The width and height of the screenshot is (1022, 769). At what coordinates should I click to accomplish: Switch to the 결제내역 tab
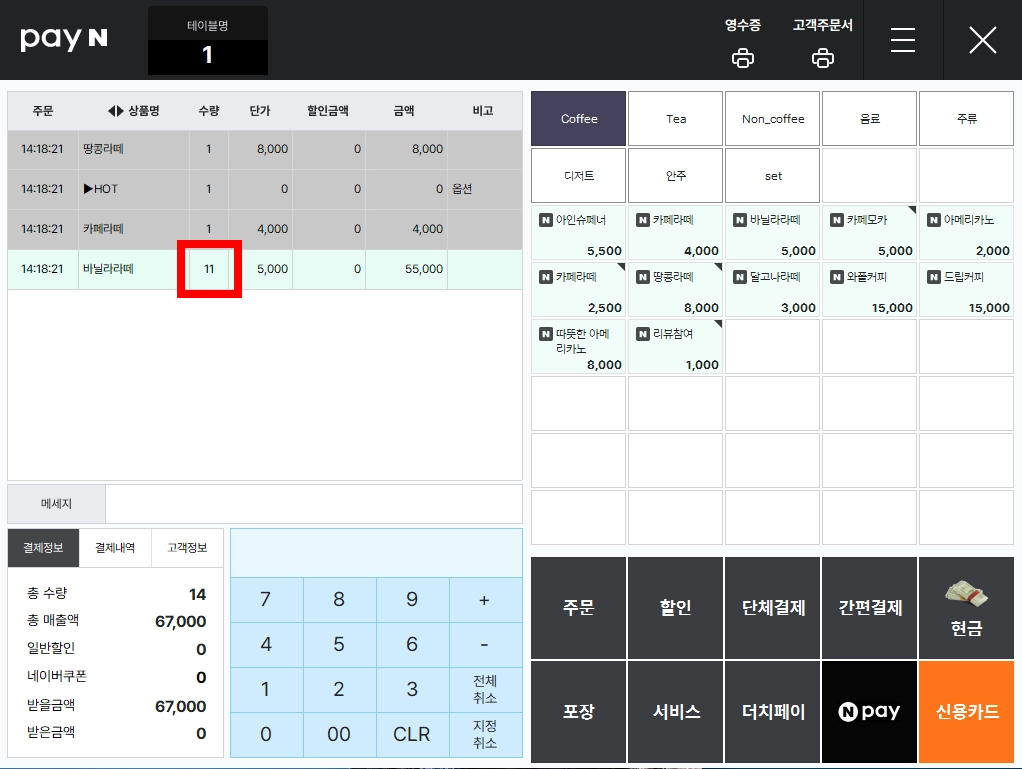[x=115, y=547]
